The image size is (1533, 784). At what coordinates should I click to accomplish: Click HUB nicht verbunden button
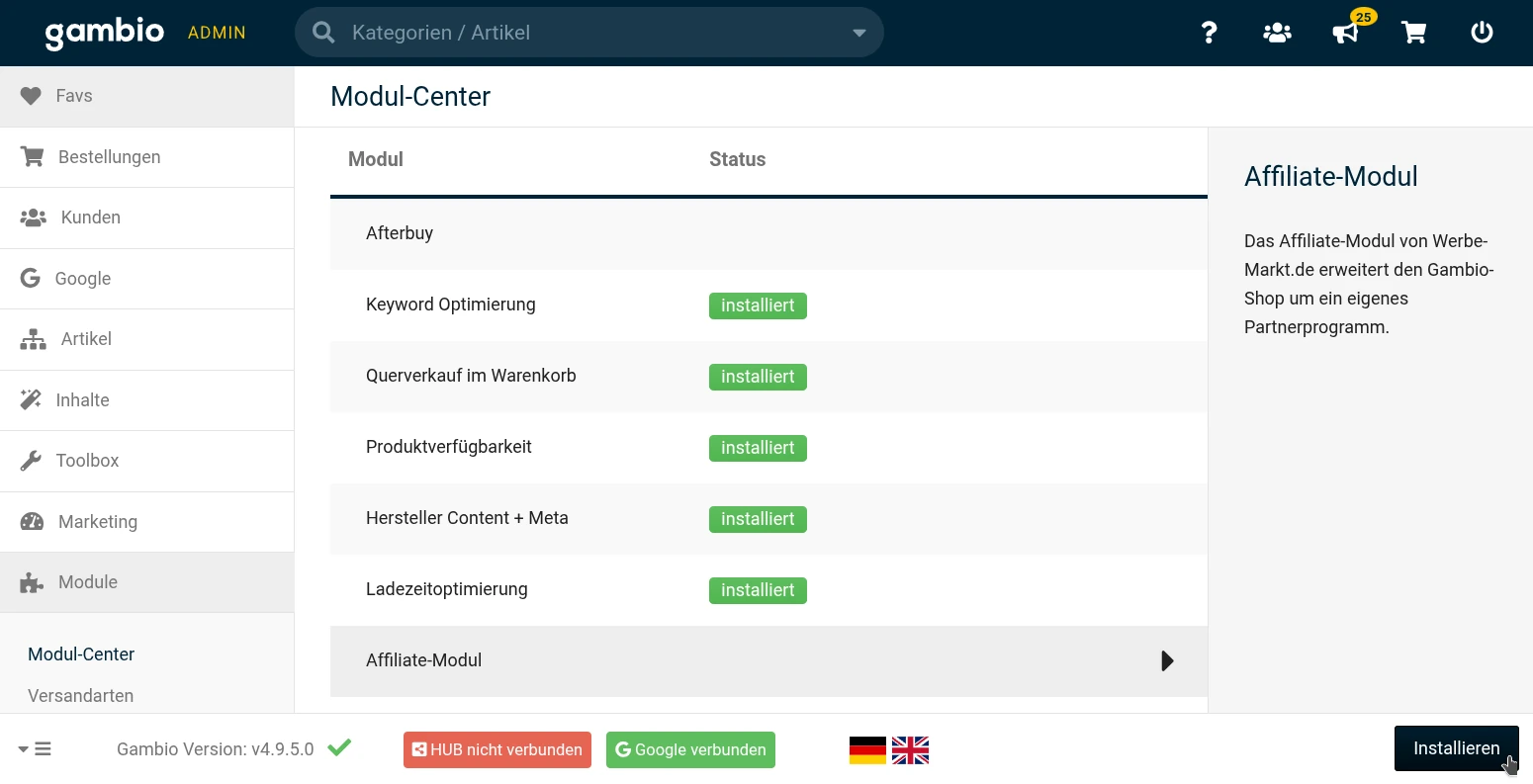tap(497, 749)
